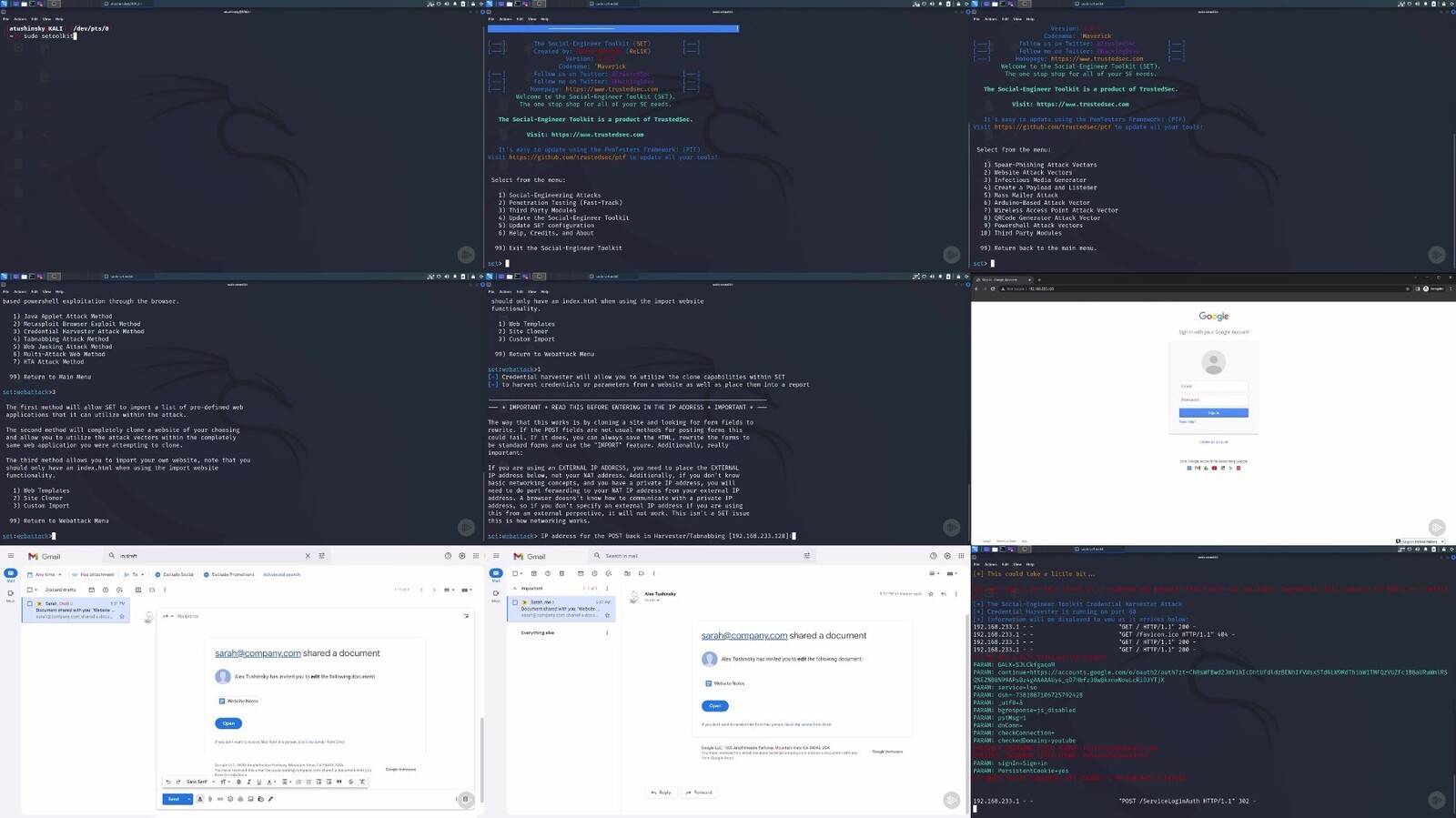The width and height of the screenshot is (1456, 818).
Task: Open Gmail main menu in draft compose view
Action: (11, 555)
